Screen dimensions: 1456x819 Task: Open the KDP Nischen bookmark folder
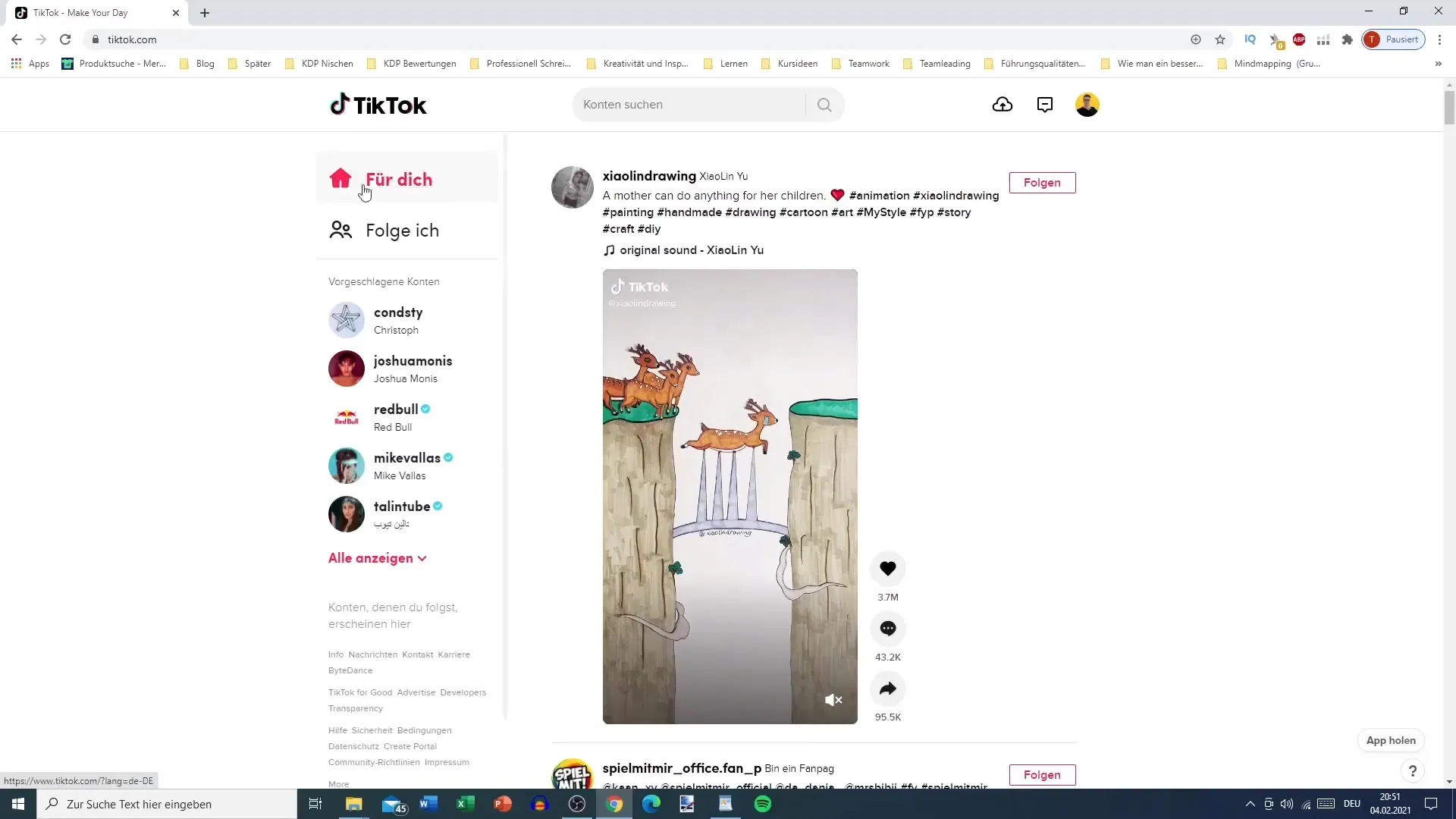(x=318, y=64)
